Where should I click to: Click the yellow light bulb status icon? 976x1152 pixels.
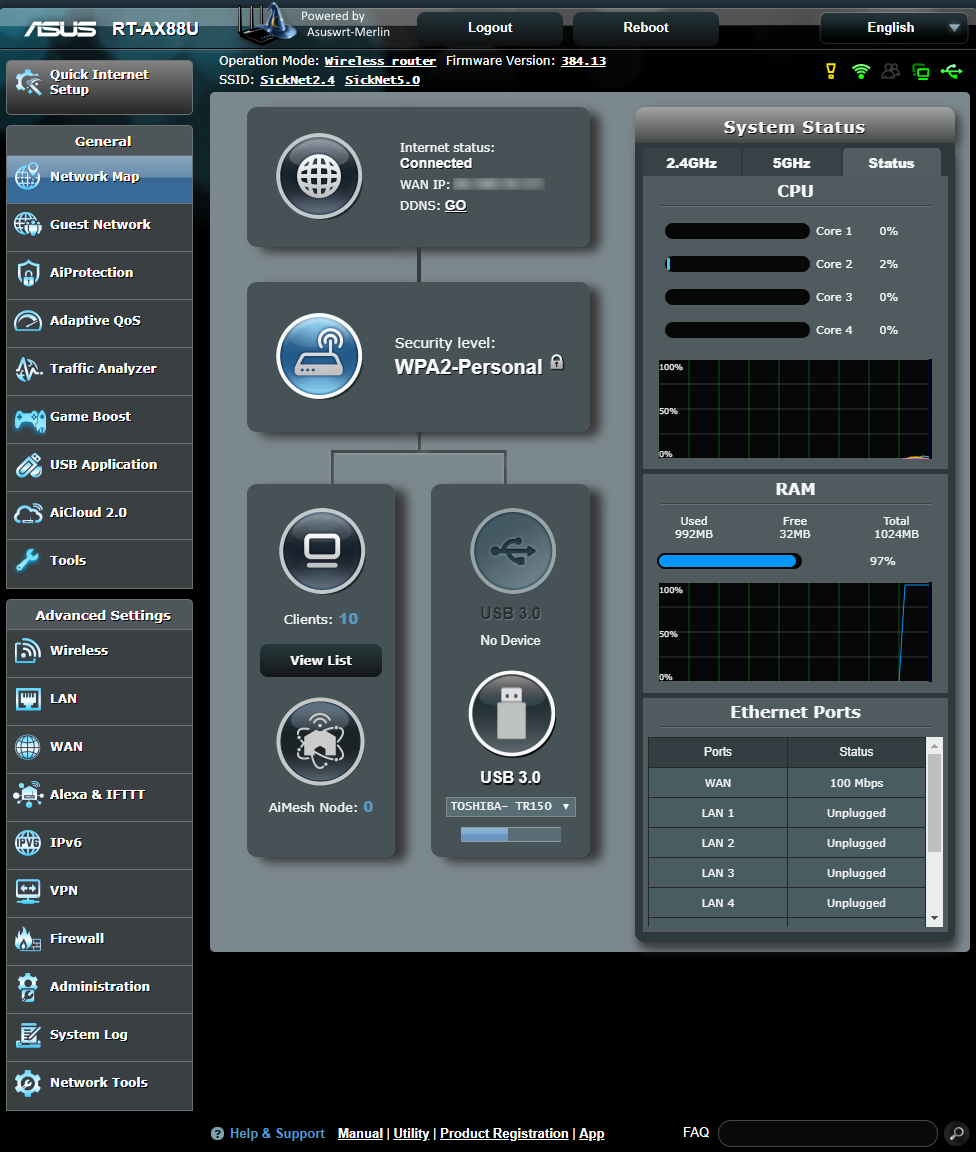(831, 71)
